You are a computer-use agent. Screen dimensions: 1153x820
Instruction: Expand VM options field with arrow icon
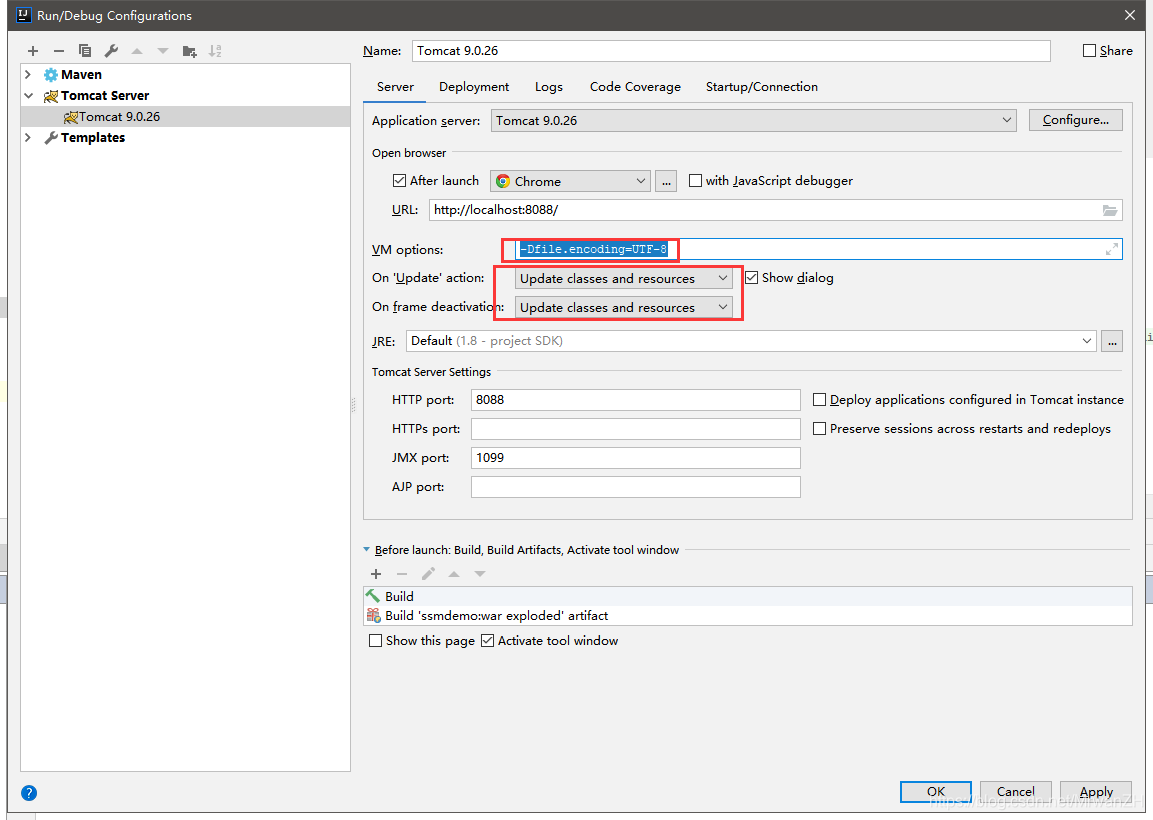[1112, 249]
